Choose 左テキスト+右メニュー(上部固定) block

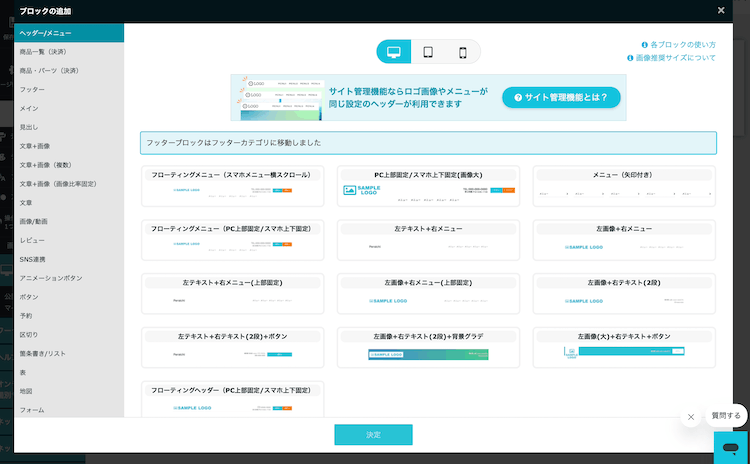coord(232,294)
